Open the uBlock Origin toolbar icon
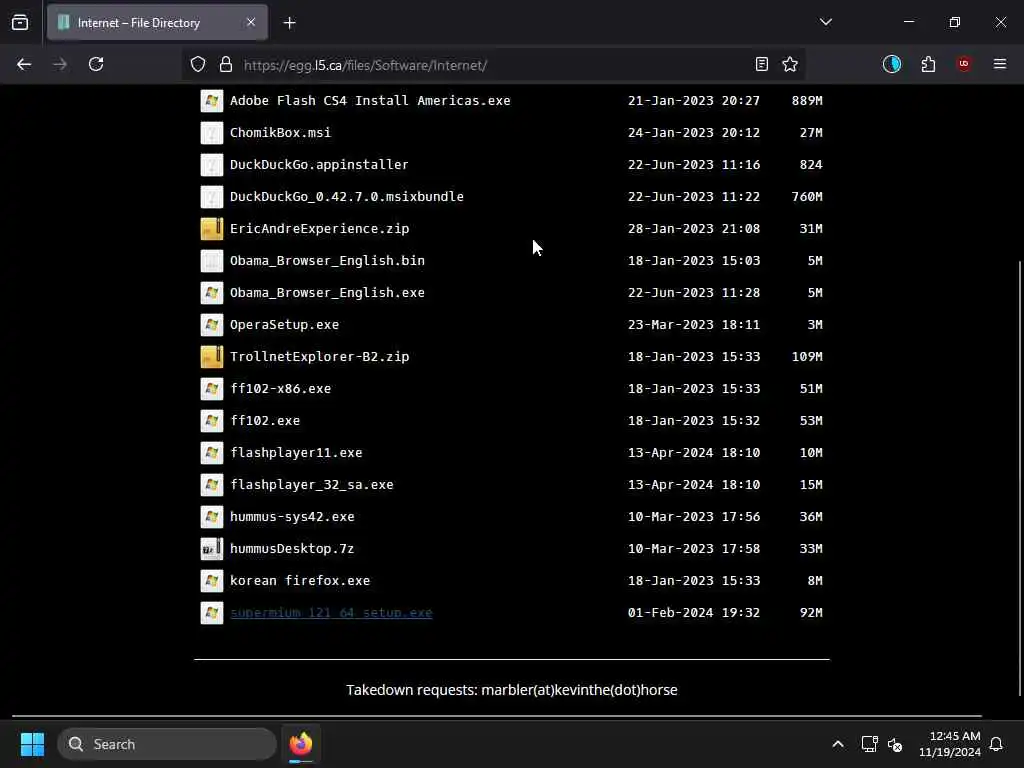 pyautogui.click(x=963, y=64)
